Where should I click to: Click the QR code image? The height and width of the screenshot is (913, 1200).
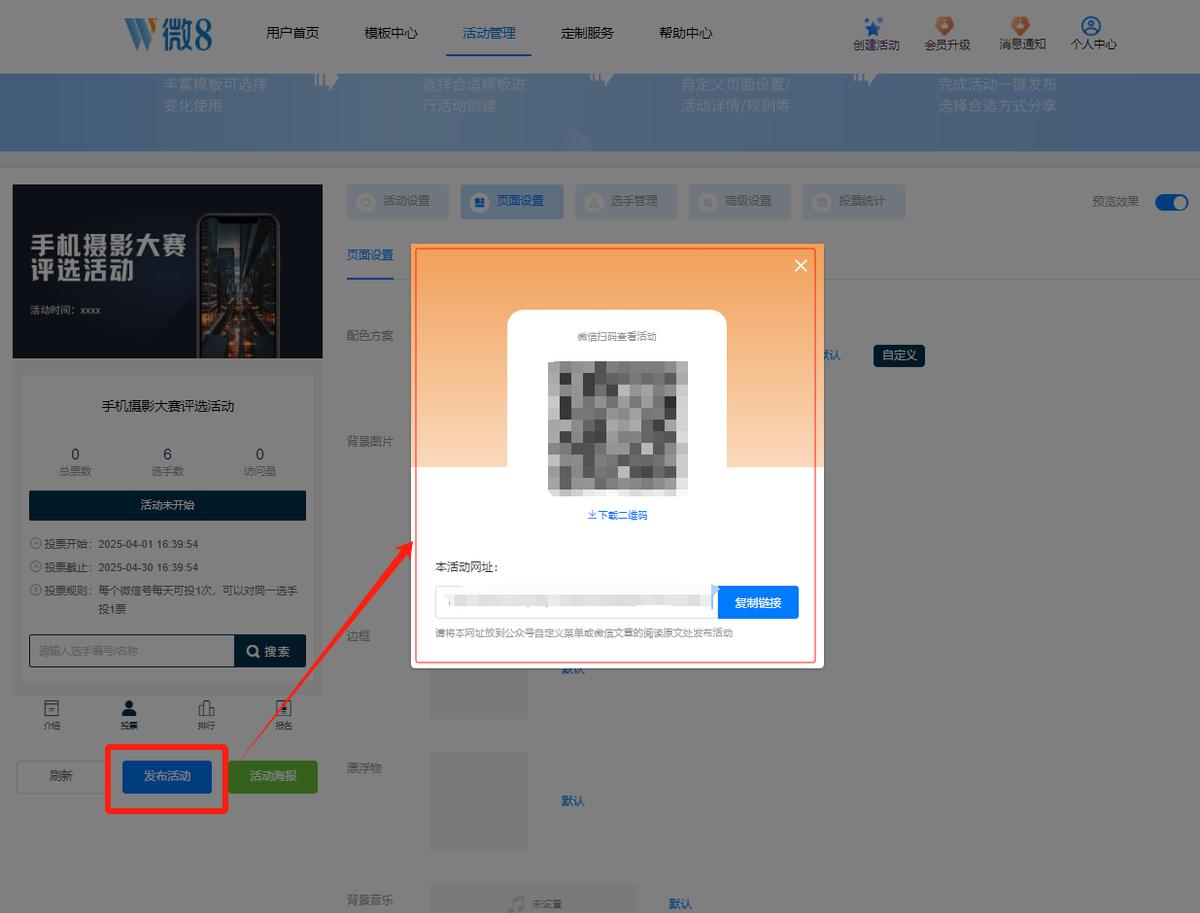pyautogui.click(x=617, y=428)
